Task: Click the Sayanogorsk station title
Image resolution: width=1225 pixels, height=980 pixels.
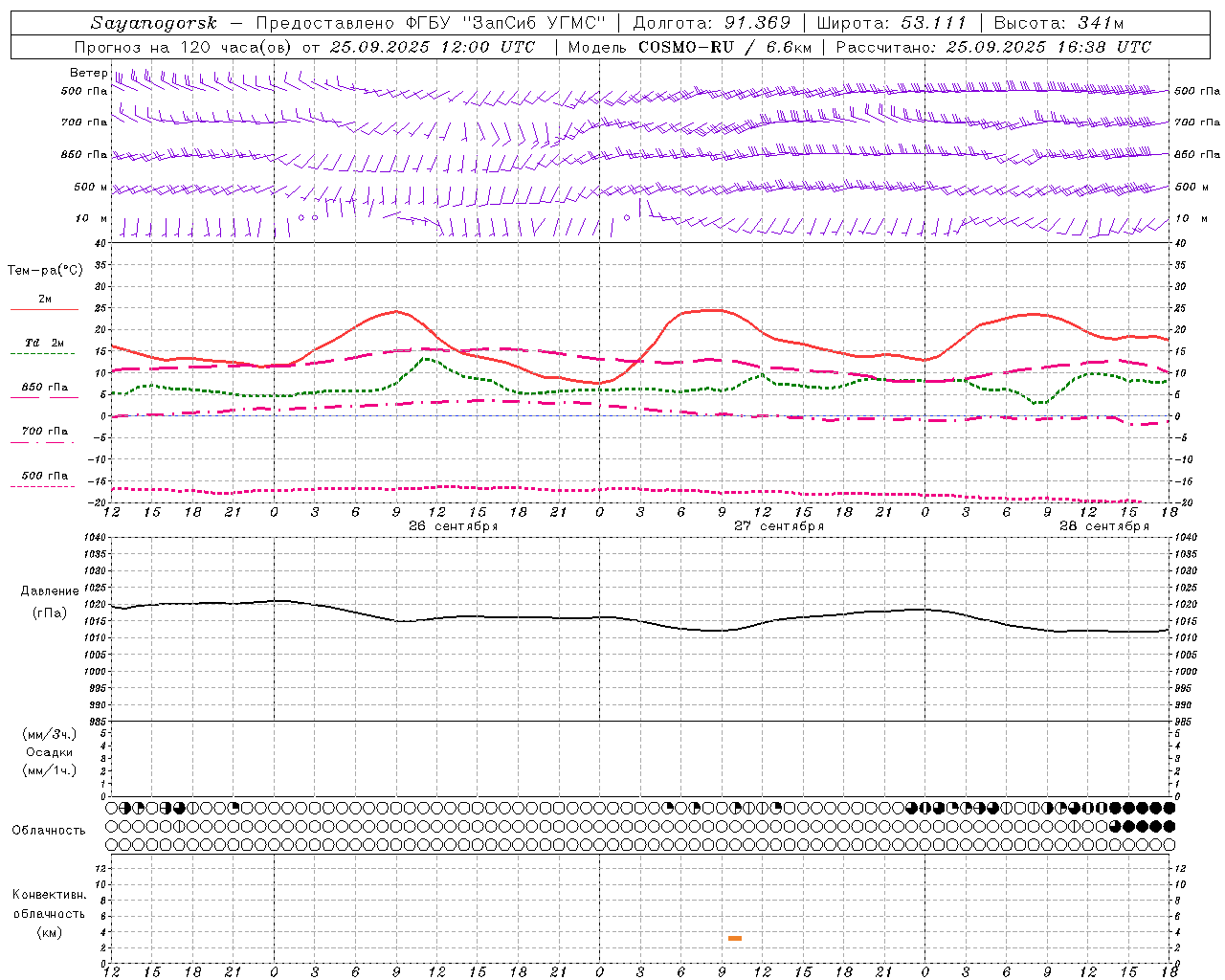Action: (153, 23)
